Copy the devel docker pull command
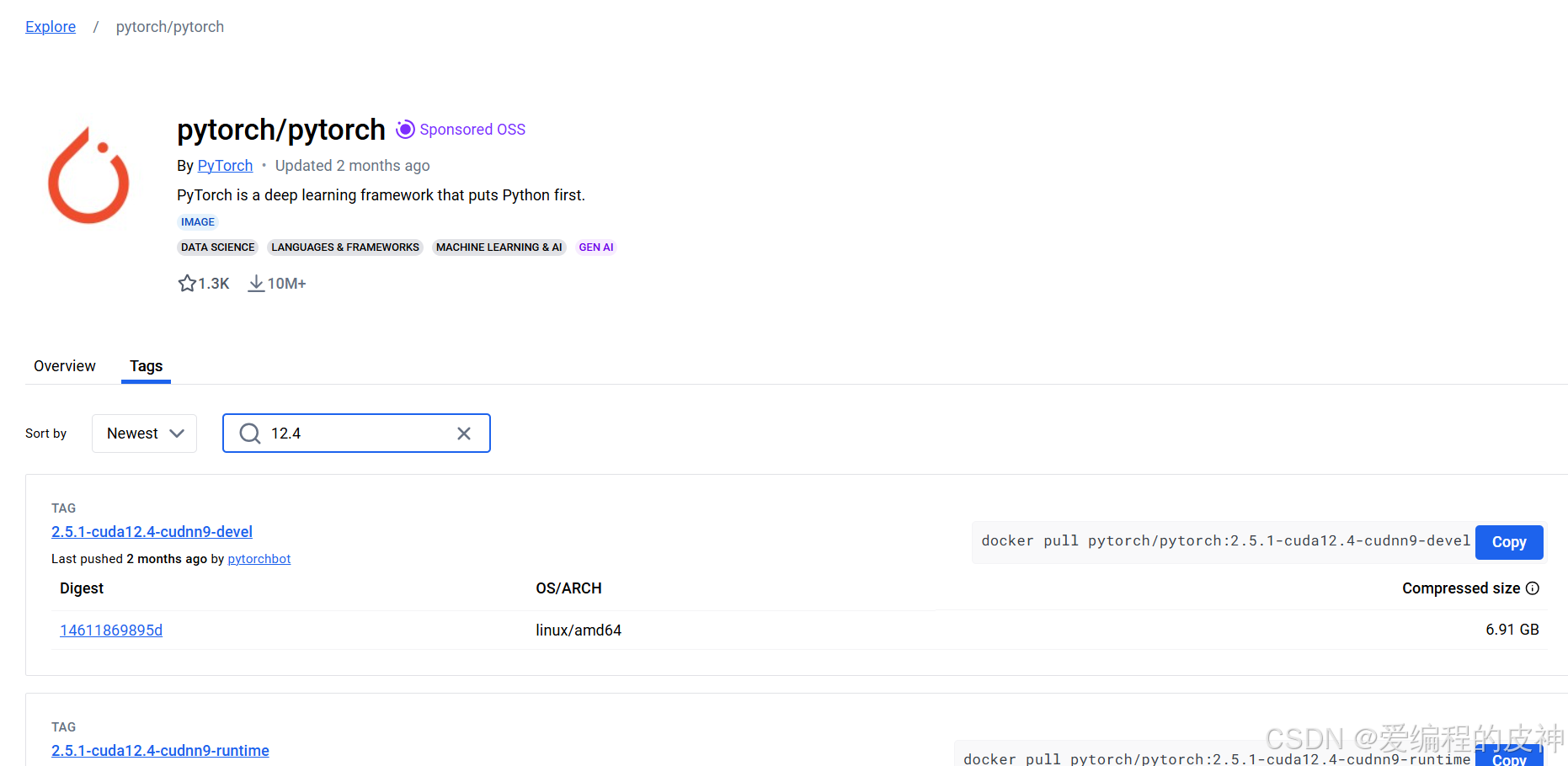This screenshot has height=766, width=1568. [1509, 542]
